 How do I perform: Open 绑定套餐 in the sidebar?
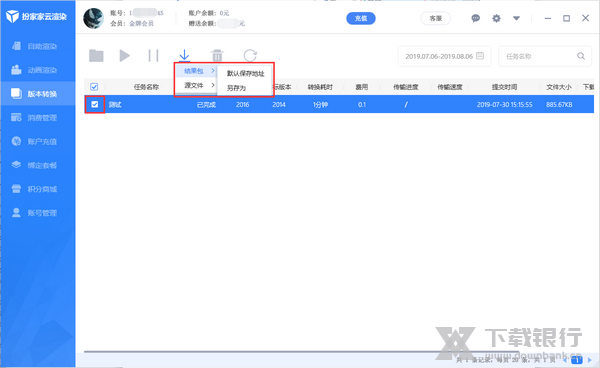(x=38, y=165)
